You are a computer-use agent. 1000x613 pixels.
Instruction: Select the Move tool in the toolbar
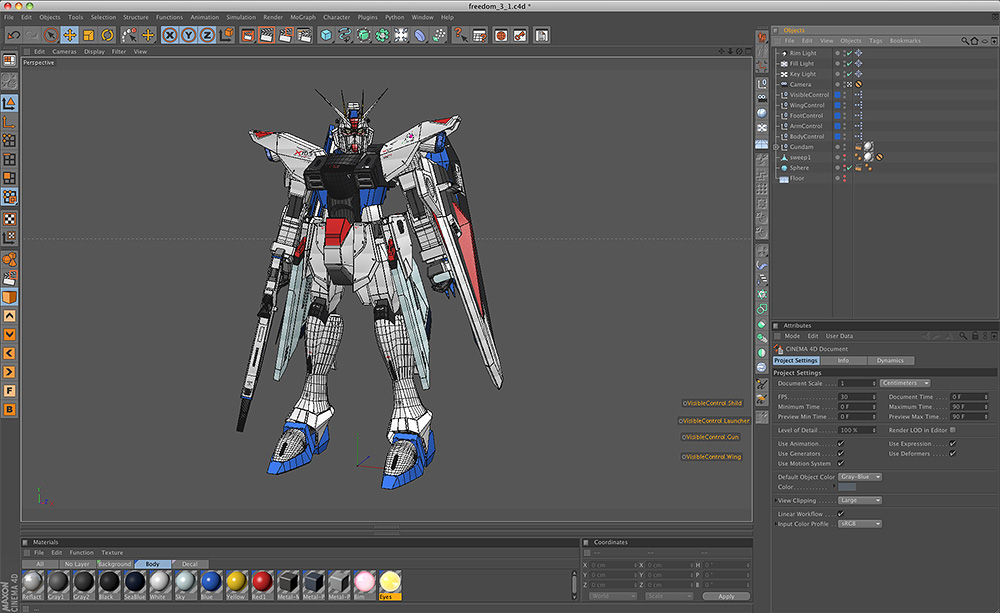(x=68, y=35)
